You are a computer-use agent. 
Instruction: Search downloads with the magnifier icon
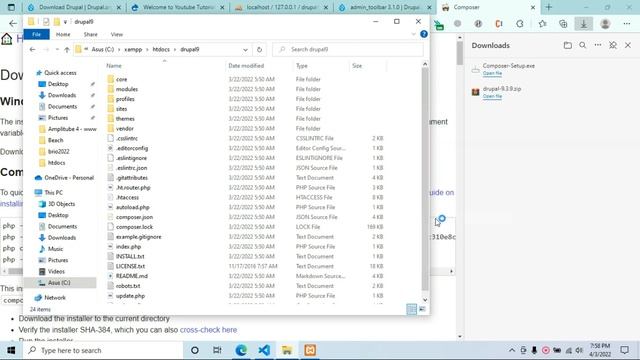click(582, 45)
